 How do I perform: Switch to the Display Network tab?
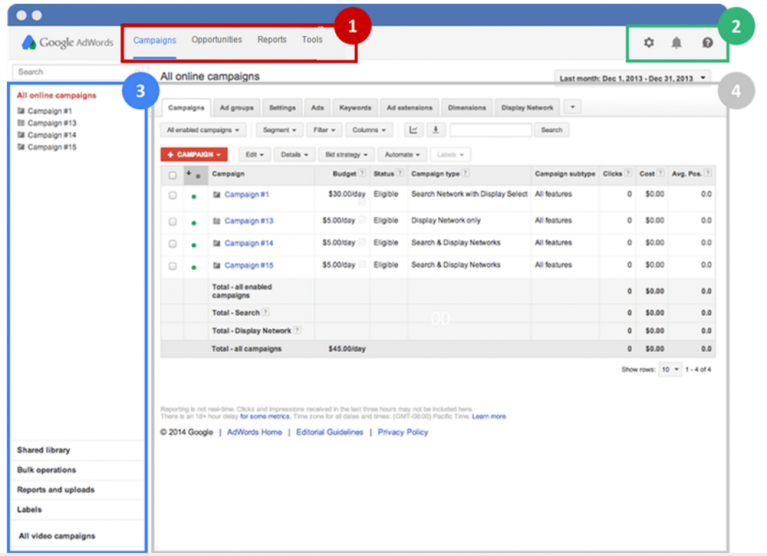pyautogui.click(x=527, y=108)
